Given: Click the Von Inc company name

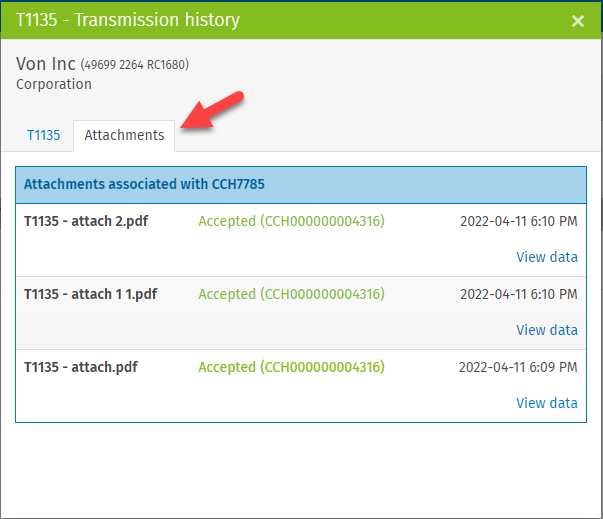Looking at the screenshot, I should (46, 64).
